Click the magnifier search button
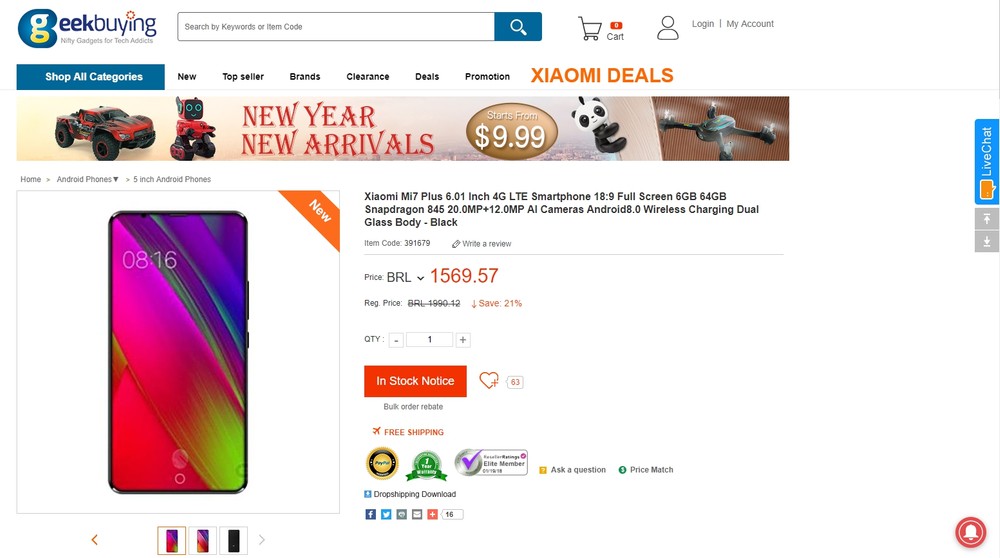The image size is (1000, 558). [x=518, y=27]
